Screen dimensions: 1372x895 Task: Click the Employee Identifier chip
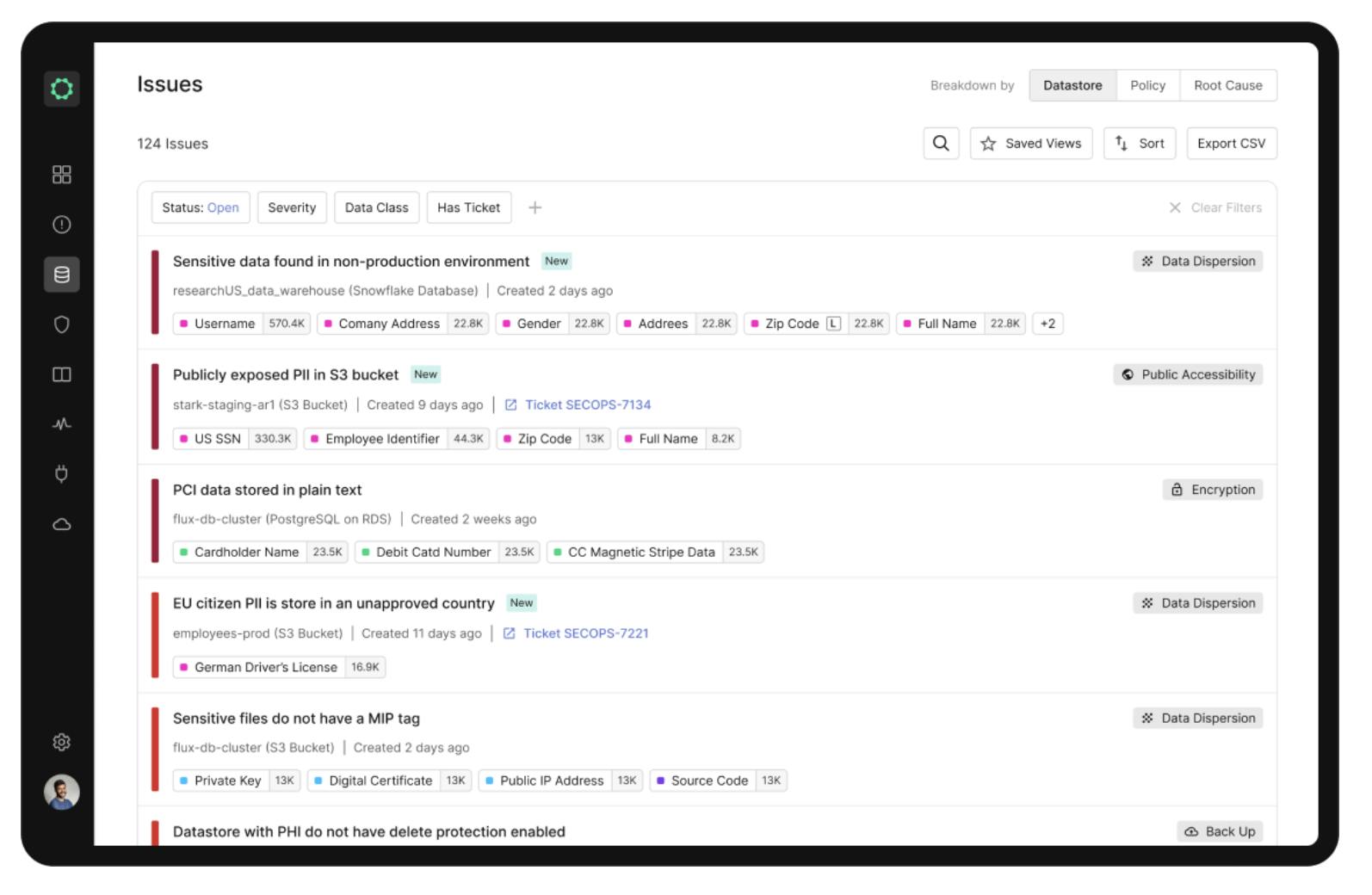pyautogui.click(x=397, y=439)
